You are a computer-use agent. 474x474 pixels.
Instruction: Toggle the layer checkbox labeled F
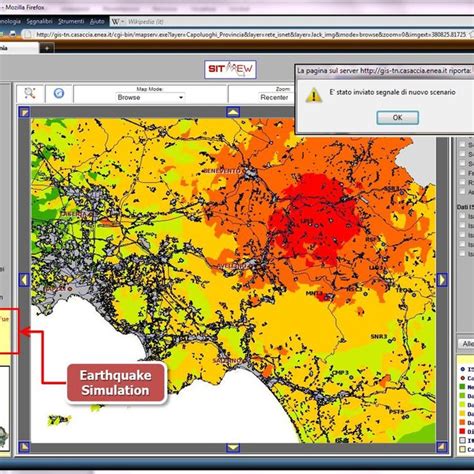(462, 173)
